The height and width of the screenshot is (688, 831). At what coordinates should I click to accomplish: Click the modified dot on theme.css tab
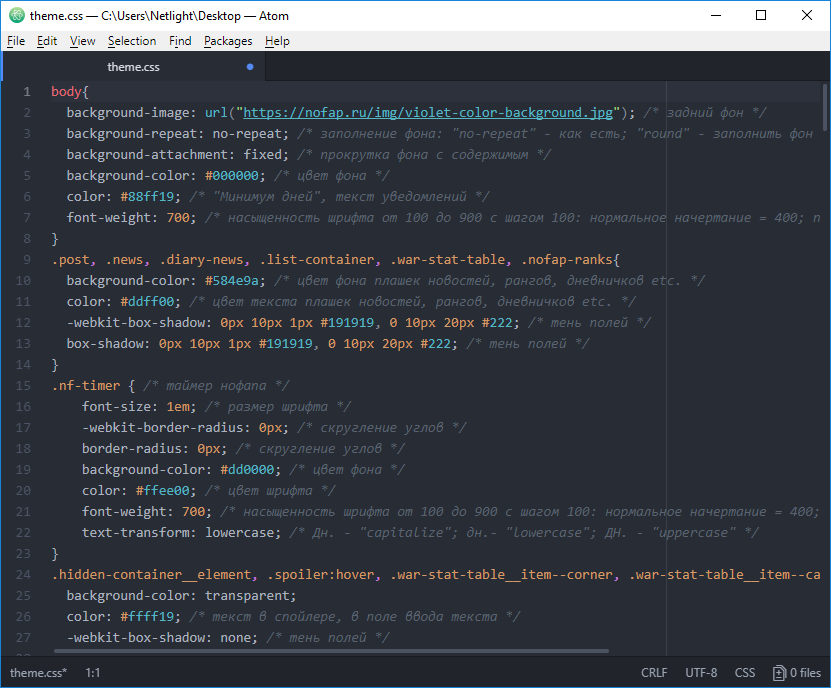click(250, 67)
